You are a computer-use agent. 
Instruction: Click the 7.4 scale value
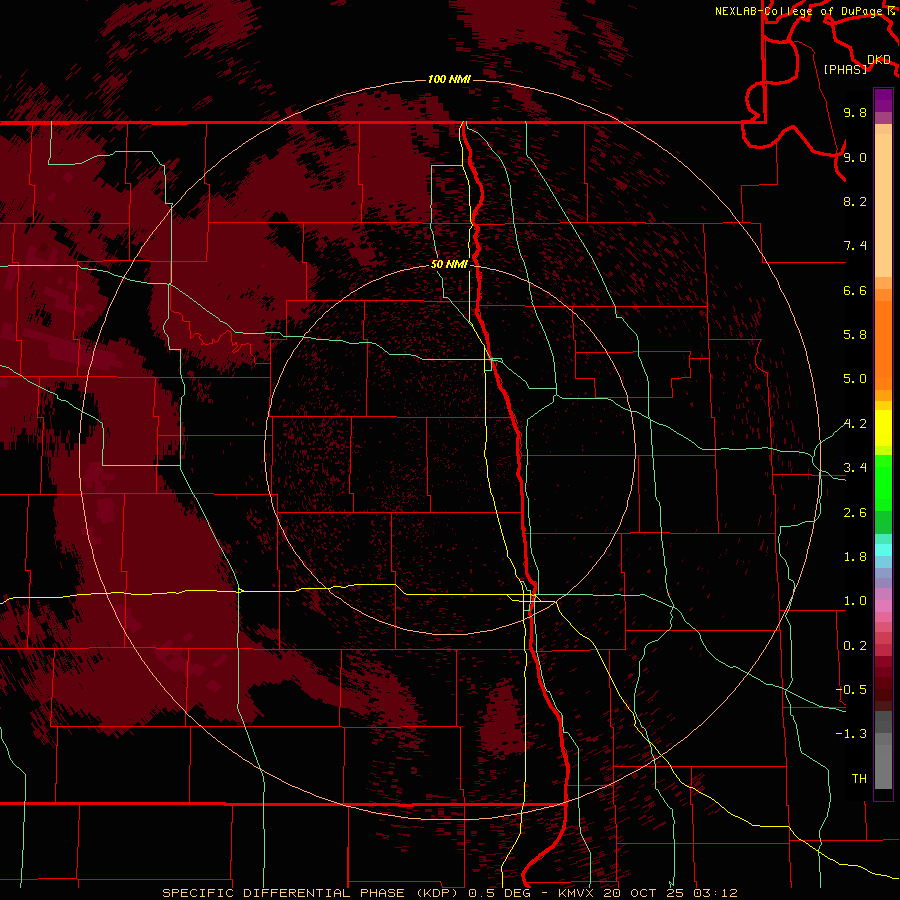855,246
